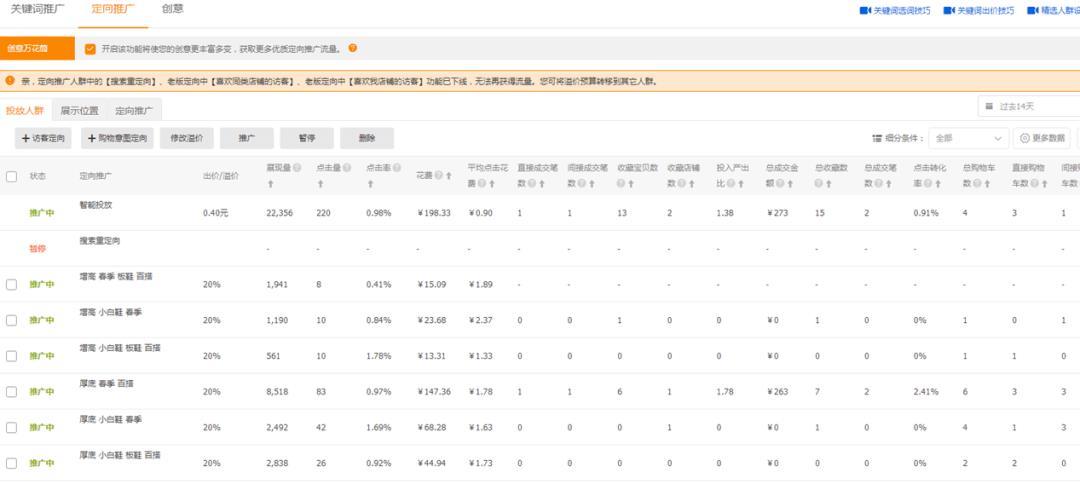Click the 购物意图定向 add button

(x=117, y=138)
